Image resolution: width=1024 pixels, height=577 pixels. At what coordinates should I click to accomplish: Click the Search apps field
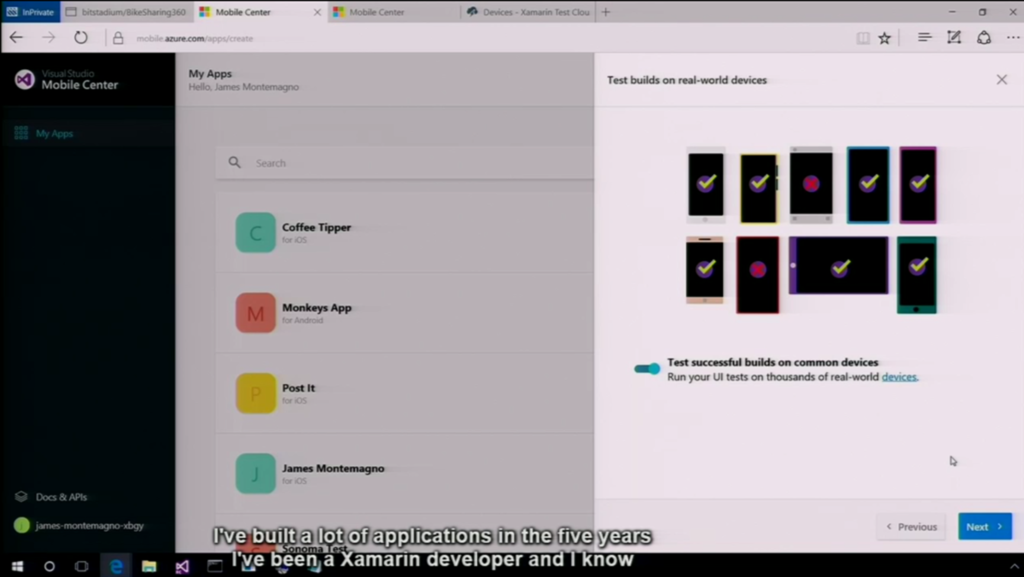tap(405, 163)
